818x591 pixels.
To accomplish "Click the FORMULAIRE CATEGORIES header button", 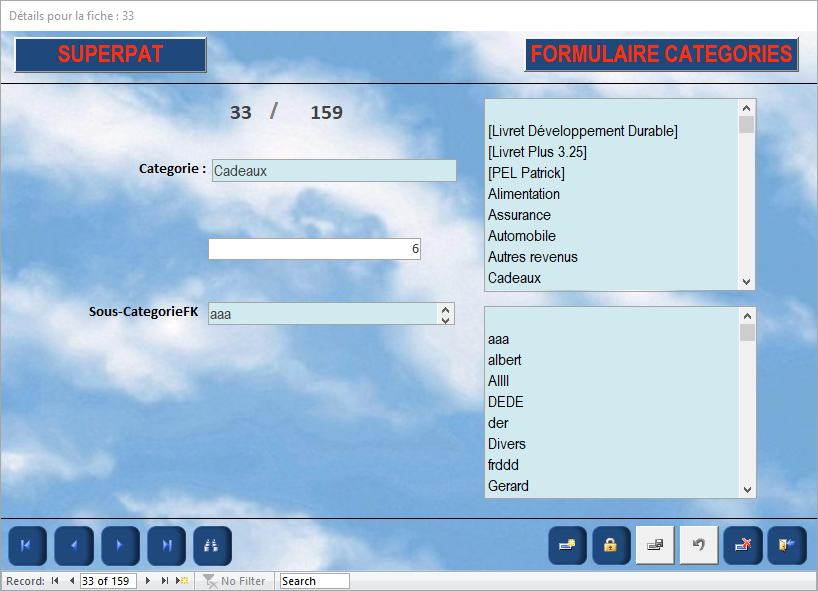I will click(x=661, y=54).
